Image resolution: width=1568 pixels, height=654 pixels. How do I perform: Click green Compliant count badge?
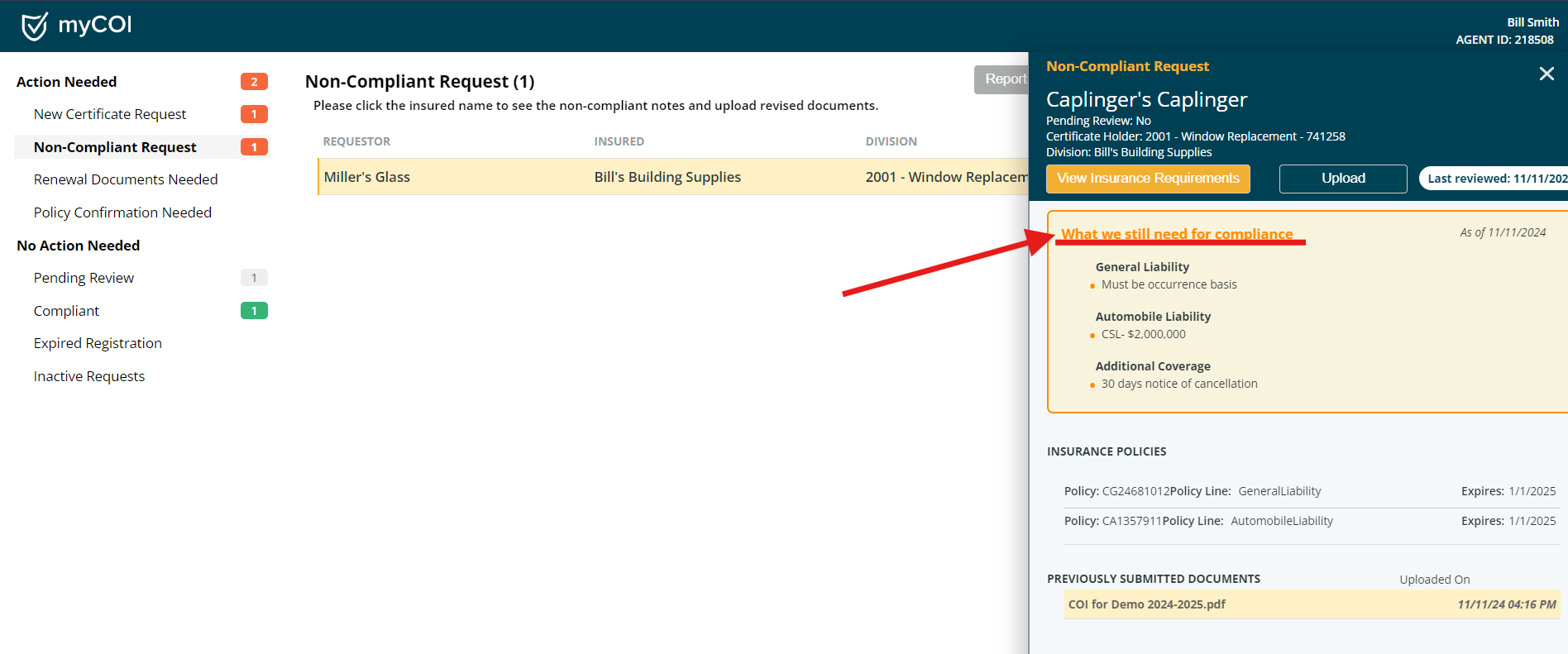[254, 311]
